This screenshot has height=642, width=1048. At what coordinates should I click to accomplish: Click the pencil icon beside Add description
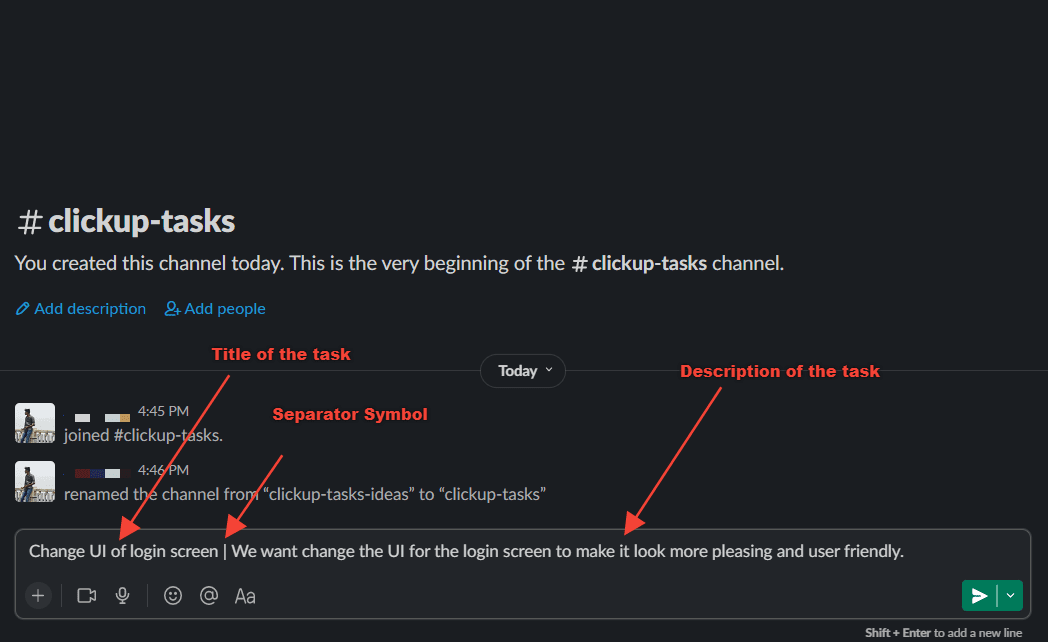[x=22, y=309]
